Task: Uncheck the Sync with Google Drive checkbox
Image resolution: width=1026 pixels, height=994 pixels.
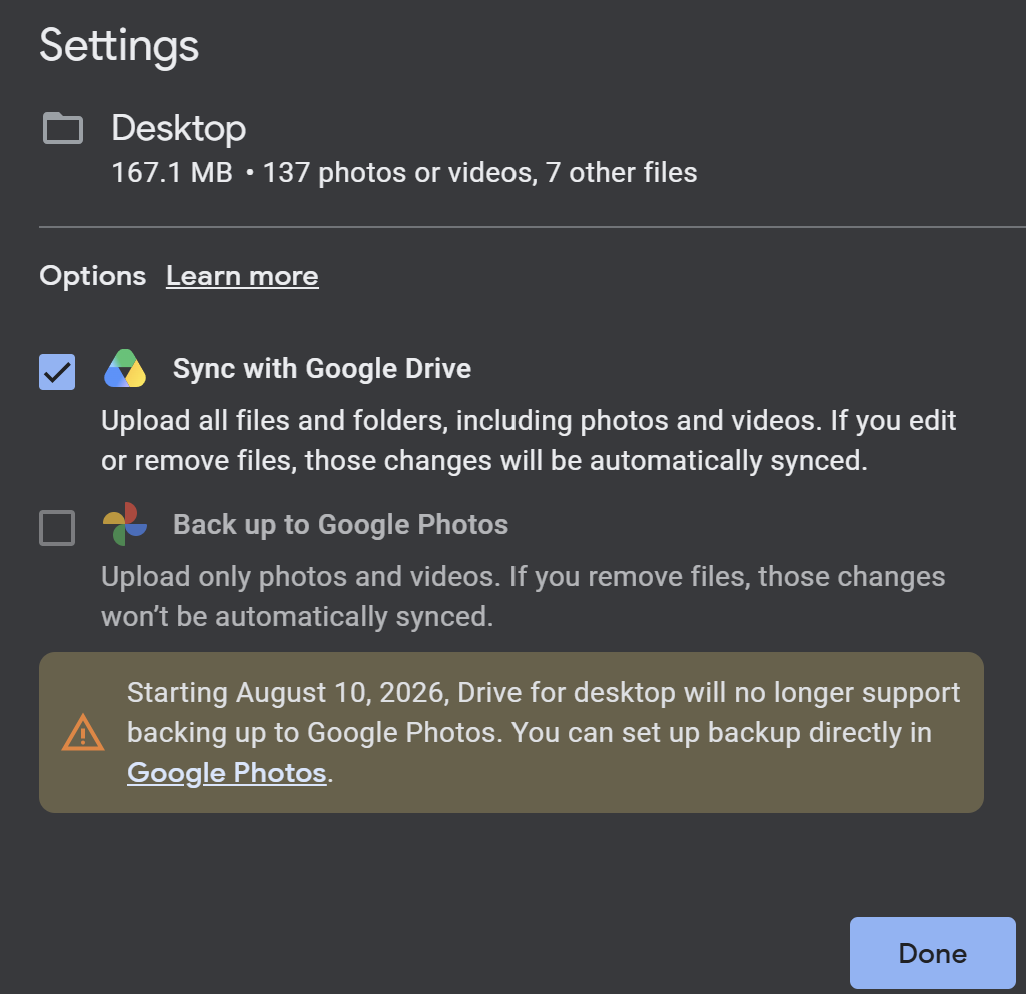Action: pyautogui.click(x=57, y=372)
